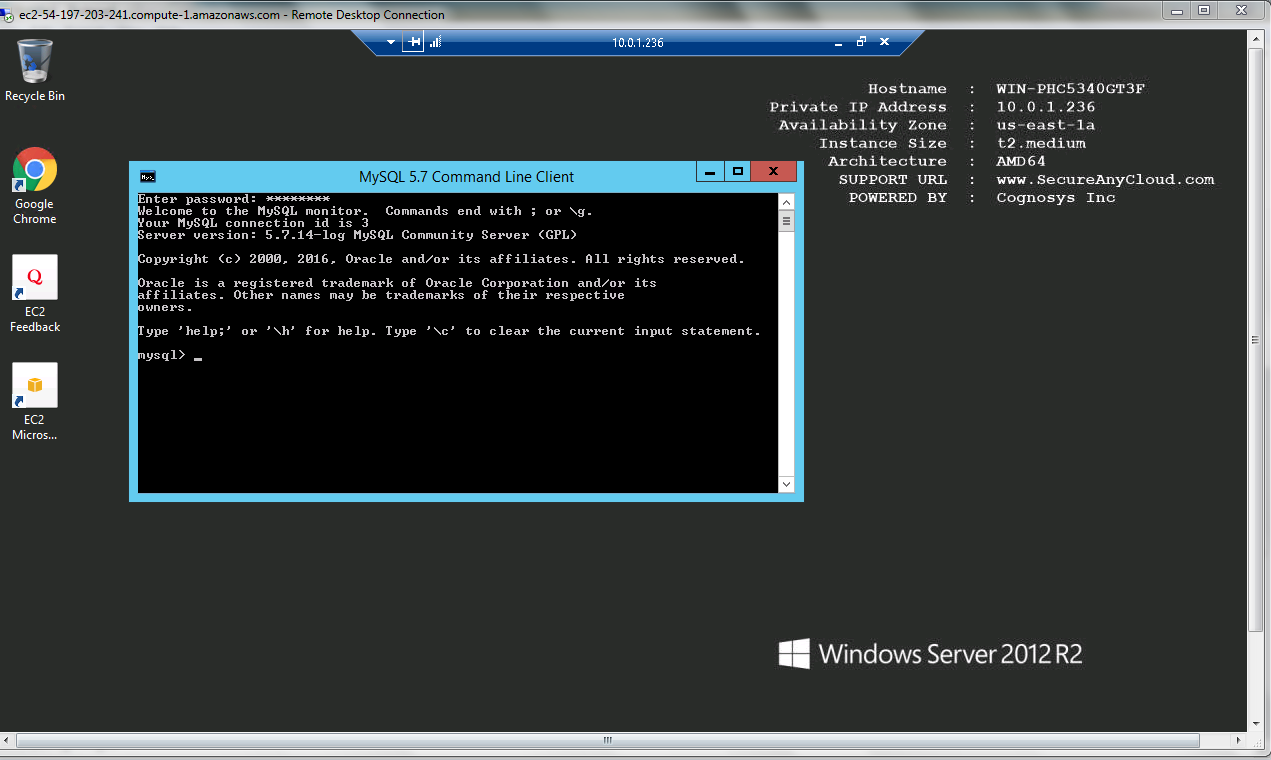
Task: Minimize the MySQL 5.7 Command Line Client
Action: tap(710, 172)
